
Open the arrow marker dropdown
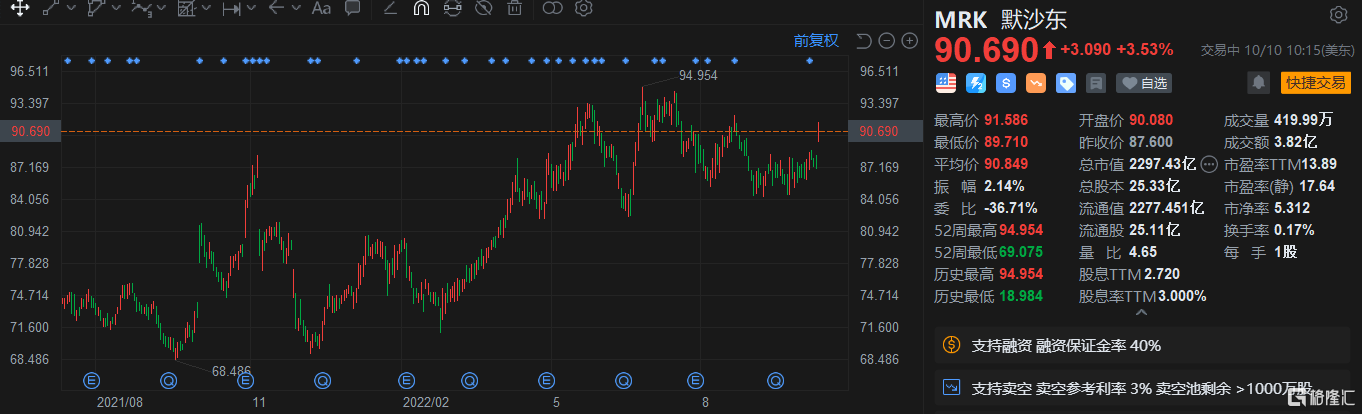297,9
